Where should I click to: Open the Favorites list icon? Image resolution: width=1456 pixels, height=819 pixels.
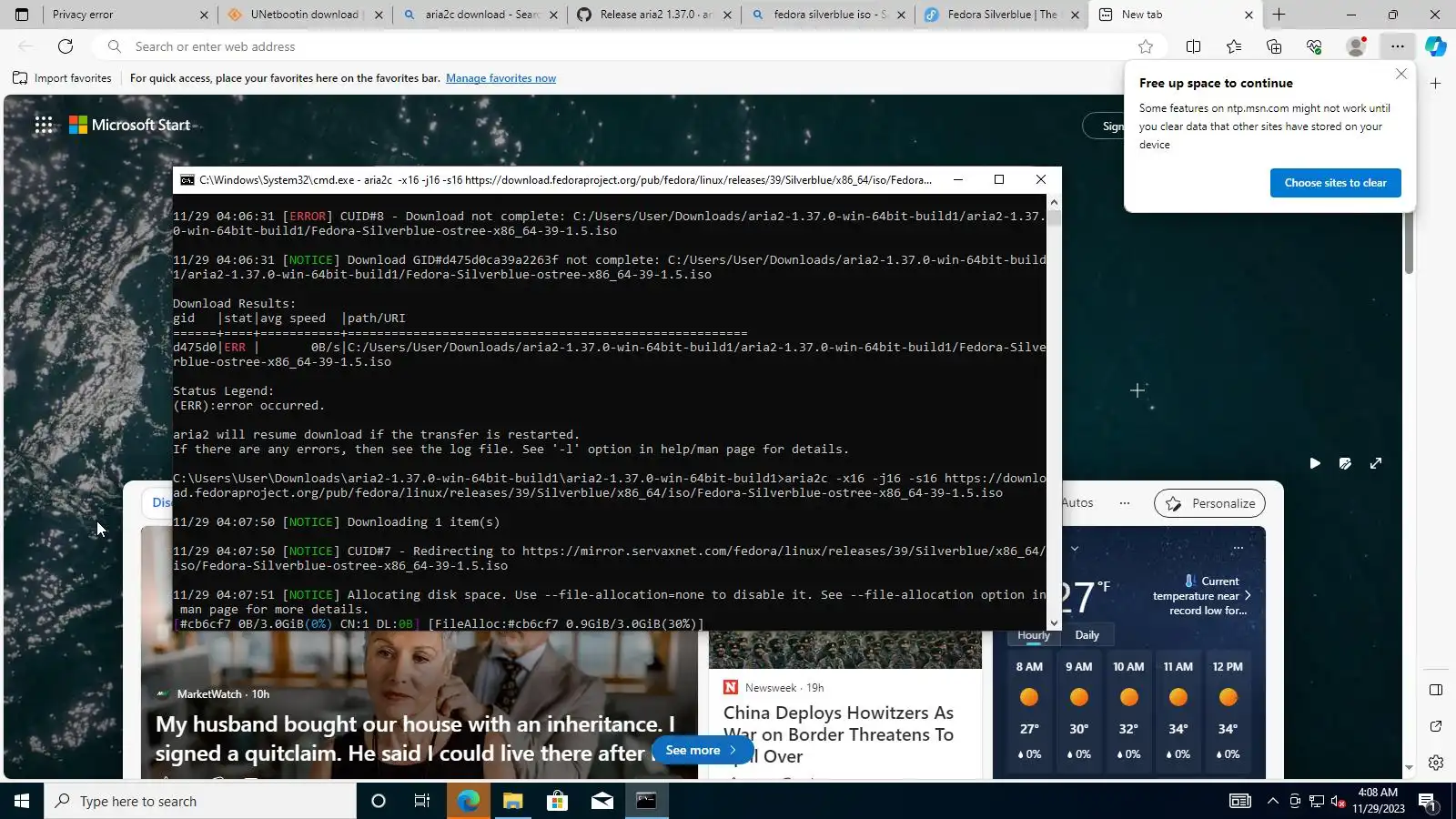(1233, 46)
